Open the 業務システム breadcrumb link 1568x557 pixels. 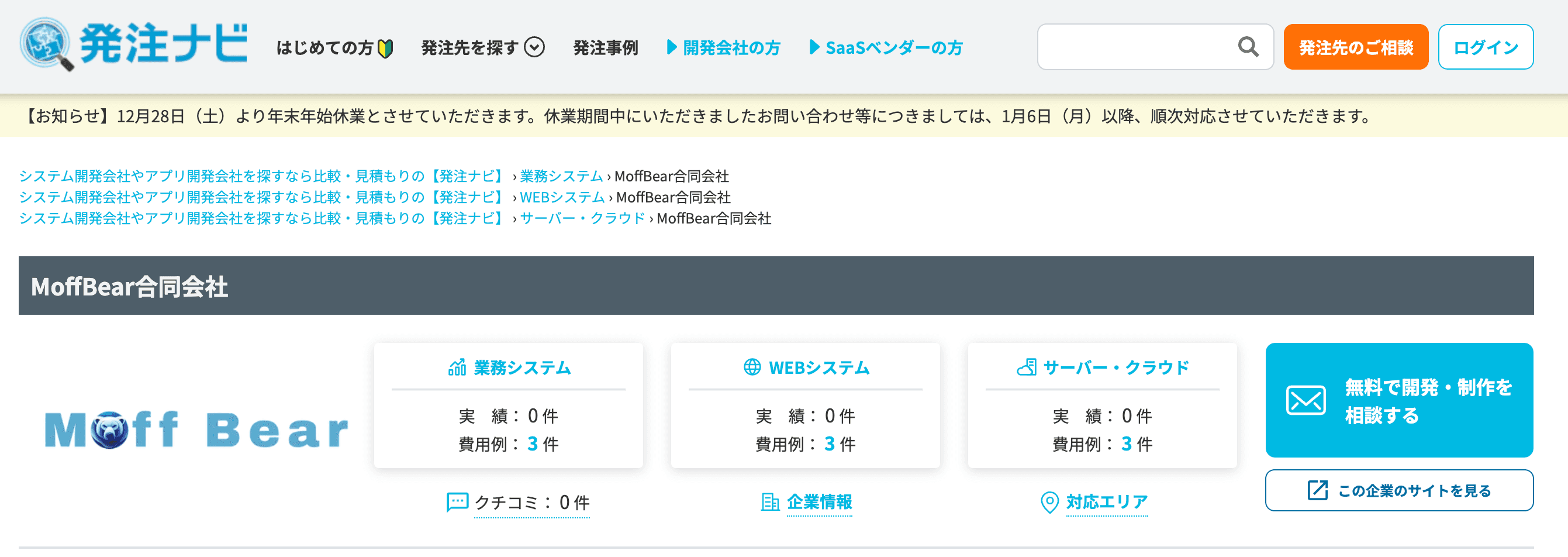(x=561, y=176)
